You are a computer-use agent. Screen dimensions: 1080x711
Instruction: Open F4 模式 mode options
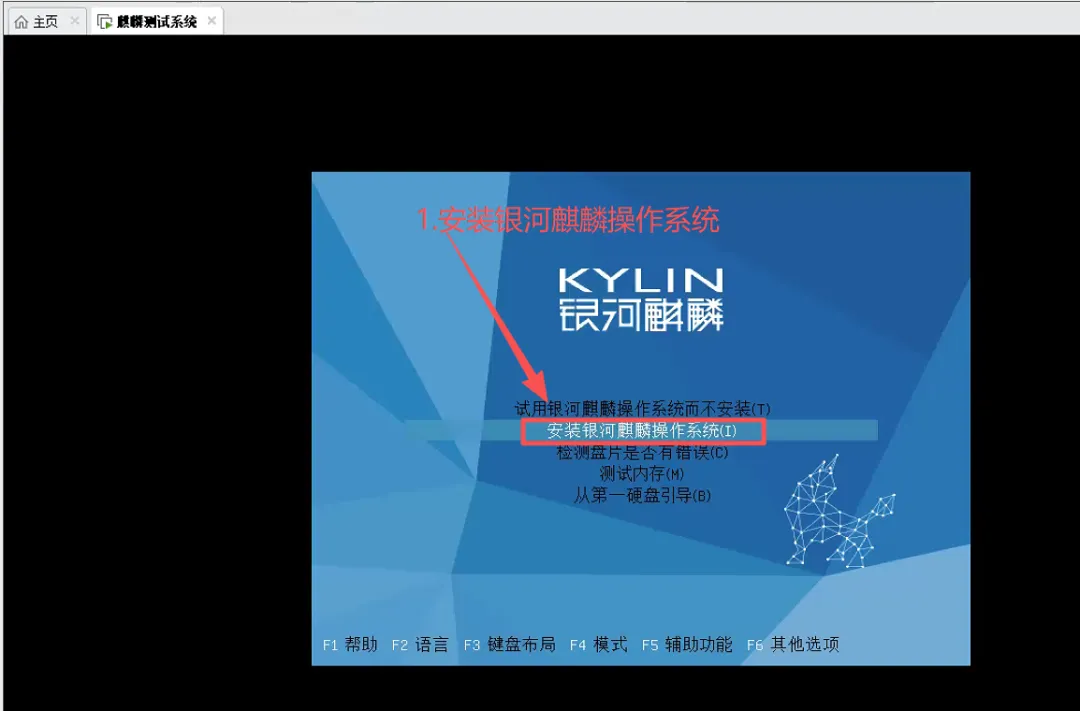599,645
